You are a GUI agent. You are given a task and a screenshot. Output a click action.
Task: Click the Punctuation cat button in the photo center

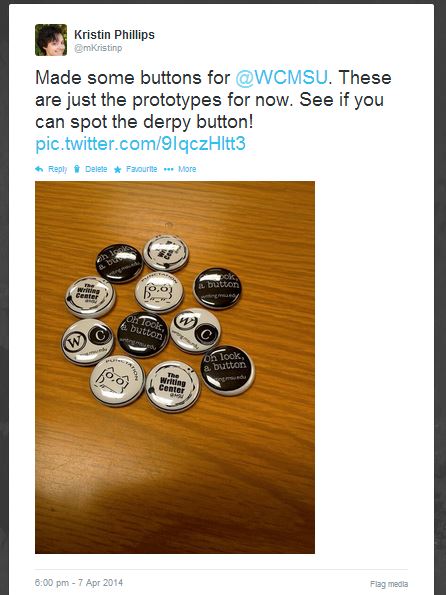pos(159,292)
